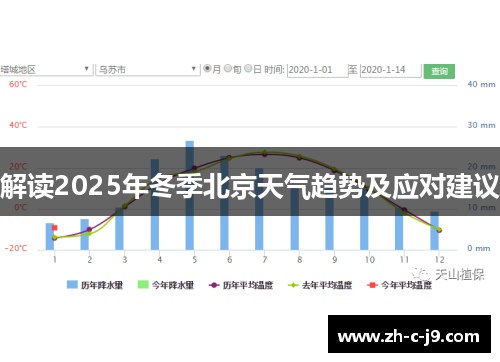Image resolution: width=500 pixels, height=362 pixels.
Task: Toggle the 今年降水量 legend item
Action: point(166,285)
